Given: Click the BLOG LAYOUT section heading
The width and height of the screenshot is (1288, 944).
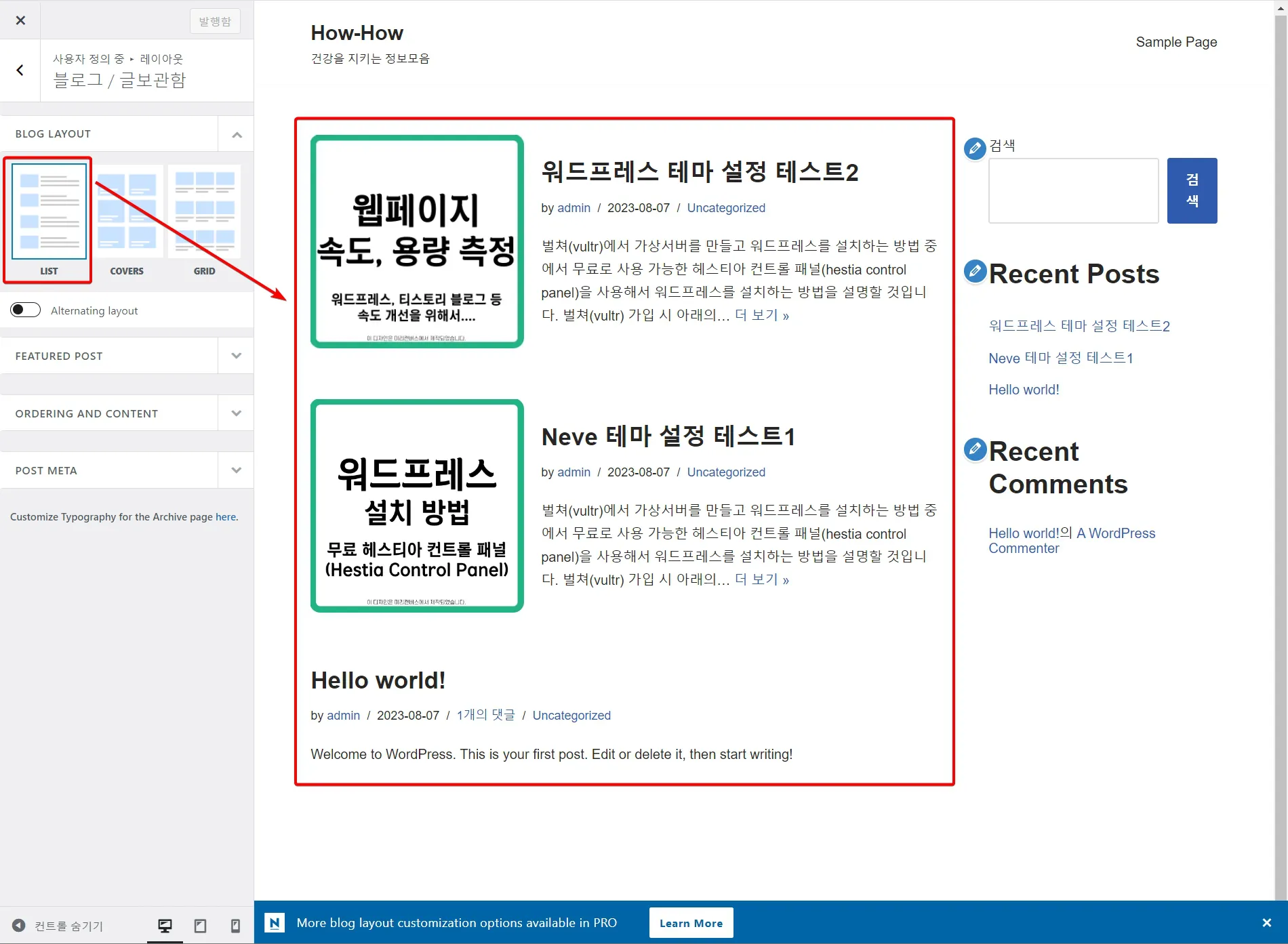Looking at the screenshot, I should 53,134.
